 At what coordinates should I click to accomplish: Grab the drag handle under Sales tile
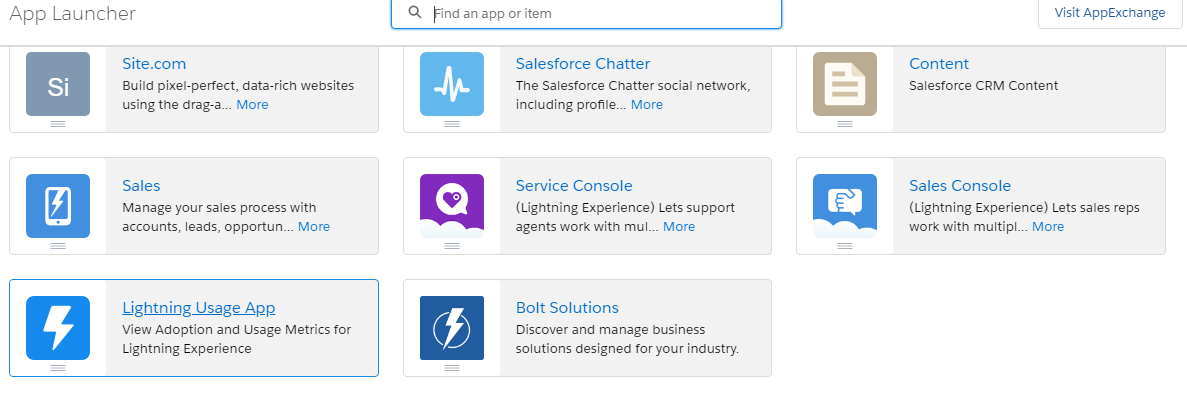[58, 245]
